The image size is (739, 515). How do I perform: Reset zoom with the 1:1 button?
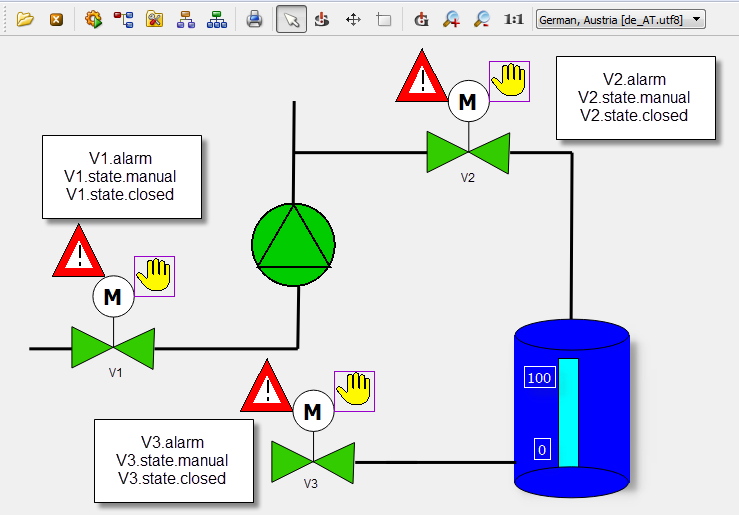point(513,19)
